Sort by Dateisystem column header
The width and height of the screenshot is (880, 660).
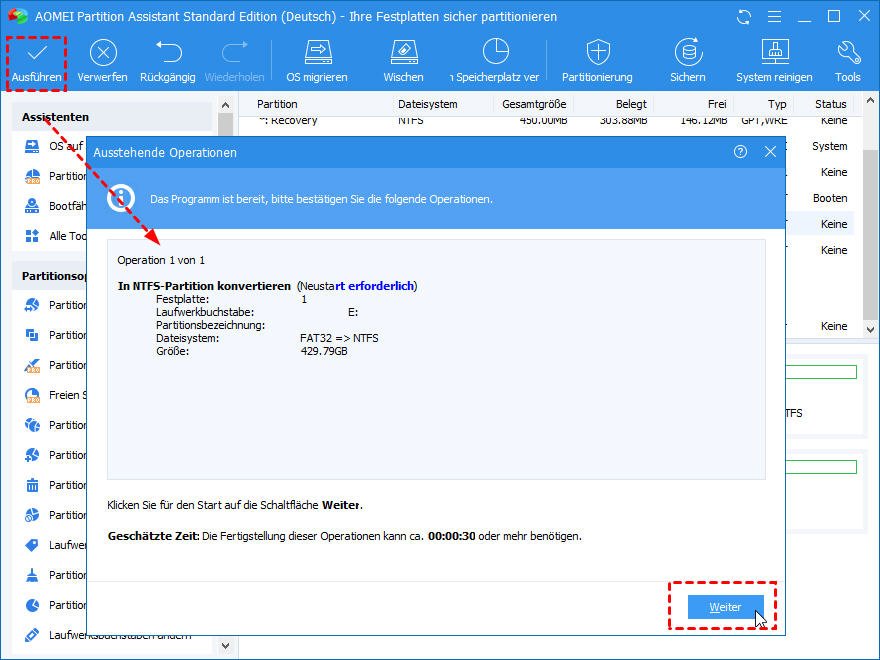[427, 104]
